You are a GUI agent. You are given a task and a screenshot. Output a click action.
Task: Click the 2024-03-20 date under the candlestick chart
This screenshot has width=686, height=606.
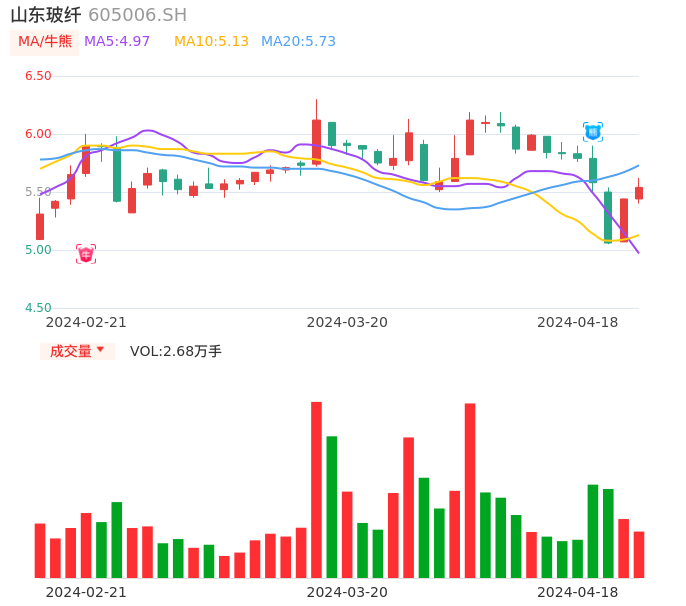(347, 322)
